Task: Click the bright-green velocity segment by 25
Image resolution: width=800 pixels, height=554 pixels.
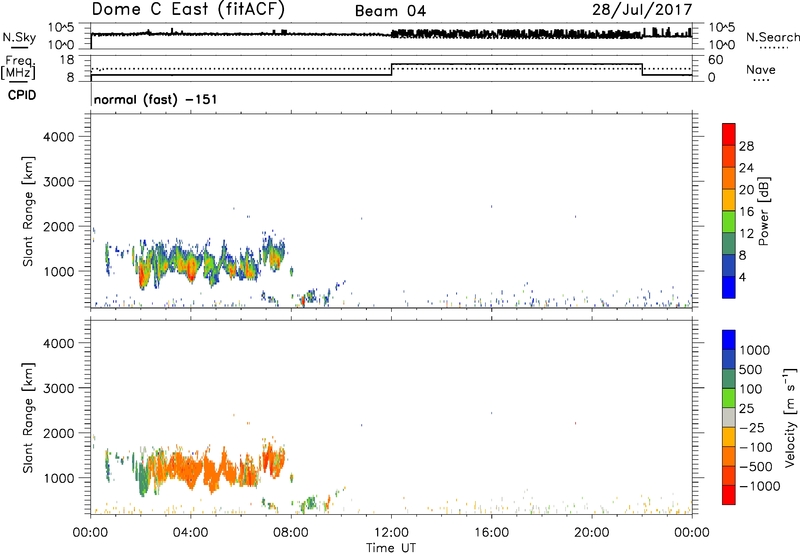Action: click(x=729, y=398)
